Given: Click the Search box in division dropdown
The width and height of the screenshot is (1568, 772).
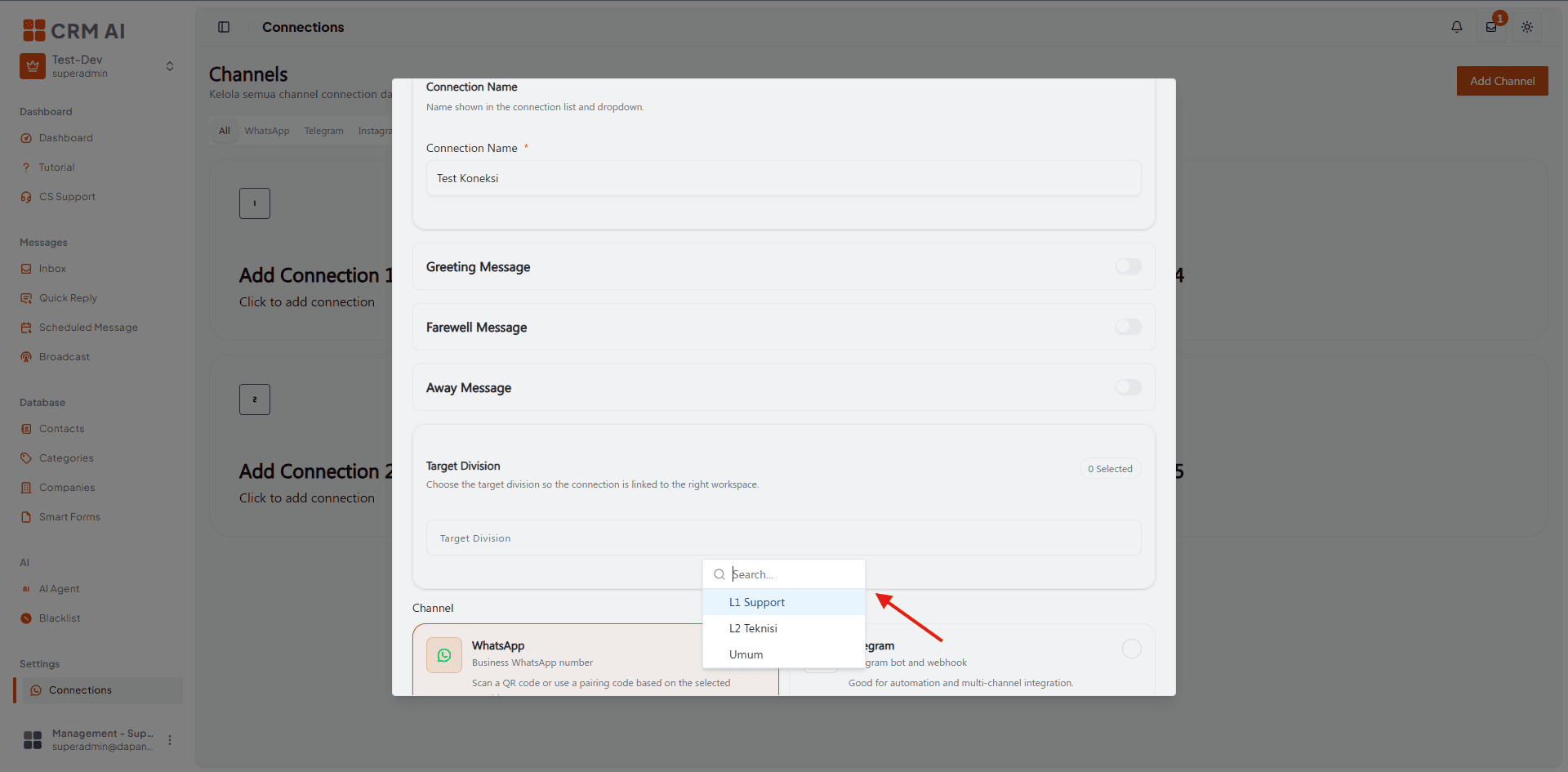Looking at the screenshot, I should tap(784, 574).
